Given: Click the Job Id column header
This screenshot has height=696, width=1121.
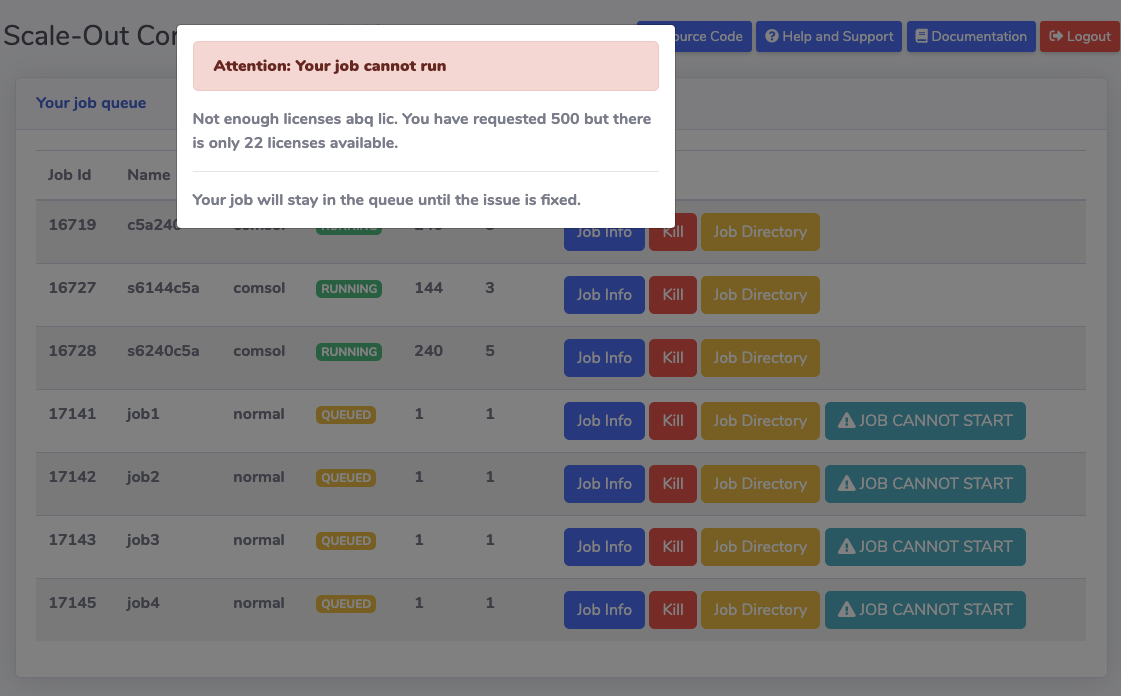Looking at the screenshot, I should (69, 175).
